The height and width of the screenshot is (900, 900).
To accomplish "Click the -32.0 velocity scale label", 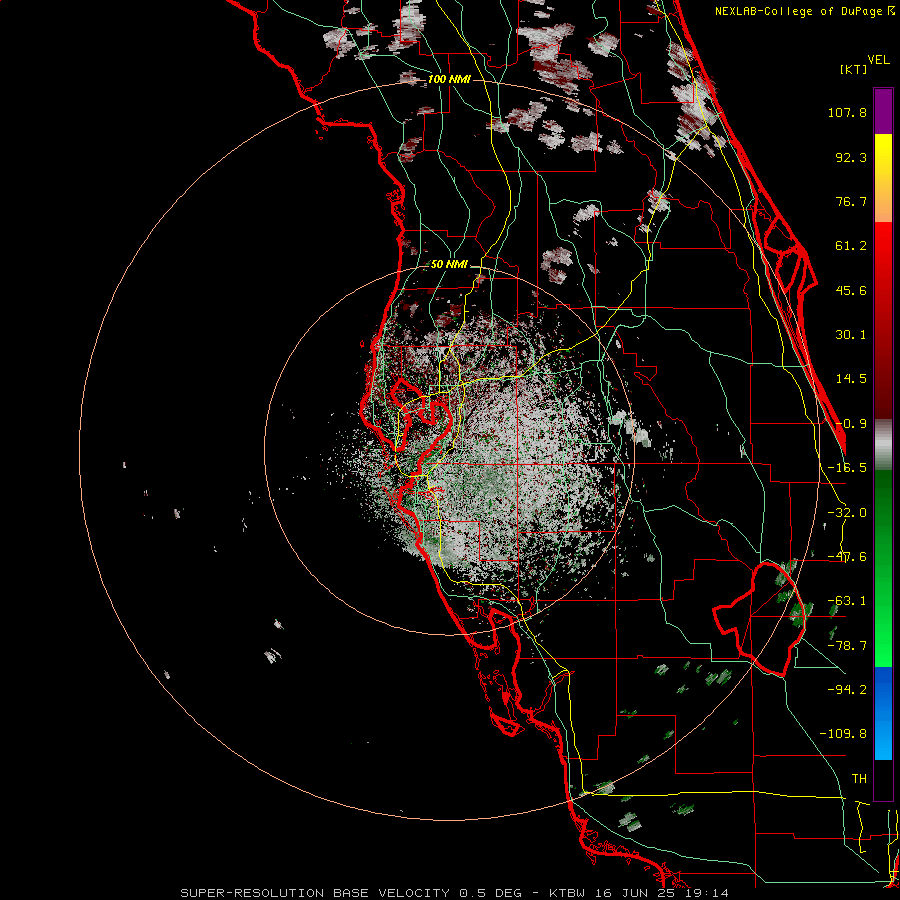I will tap(847, 513).
